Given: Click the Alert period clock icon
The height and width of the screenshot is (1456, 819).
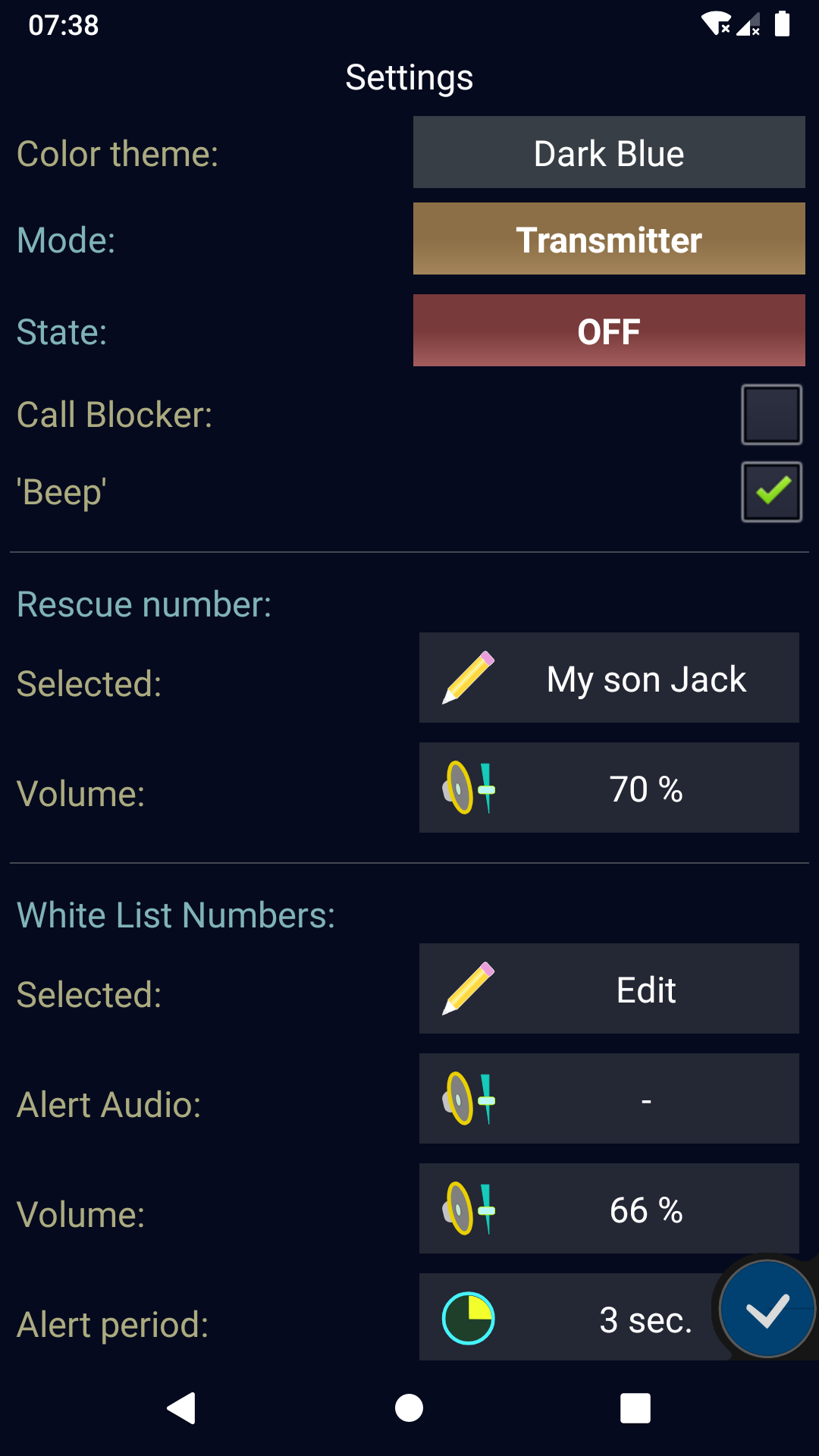Looking at the screenshot, I should (469, 1318).
